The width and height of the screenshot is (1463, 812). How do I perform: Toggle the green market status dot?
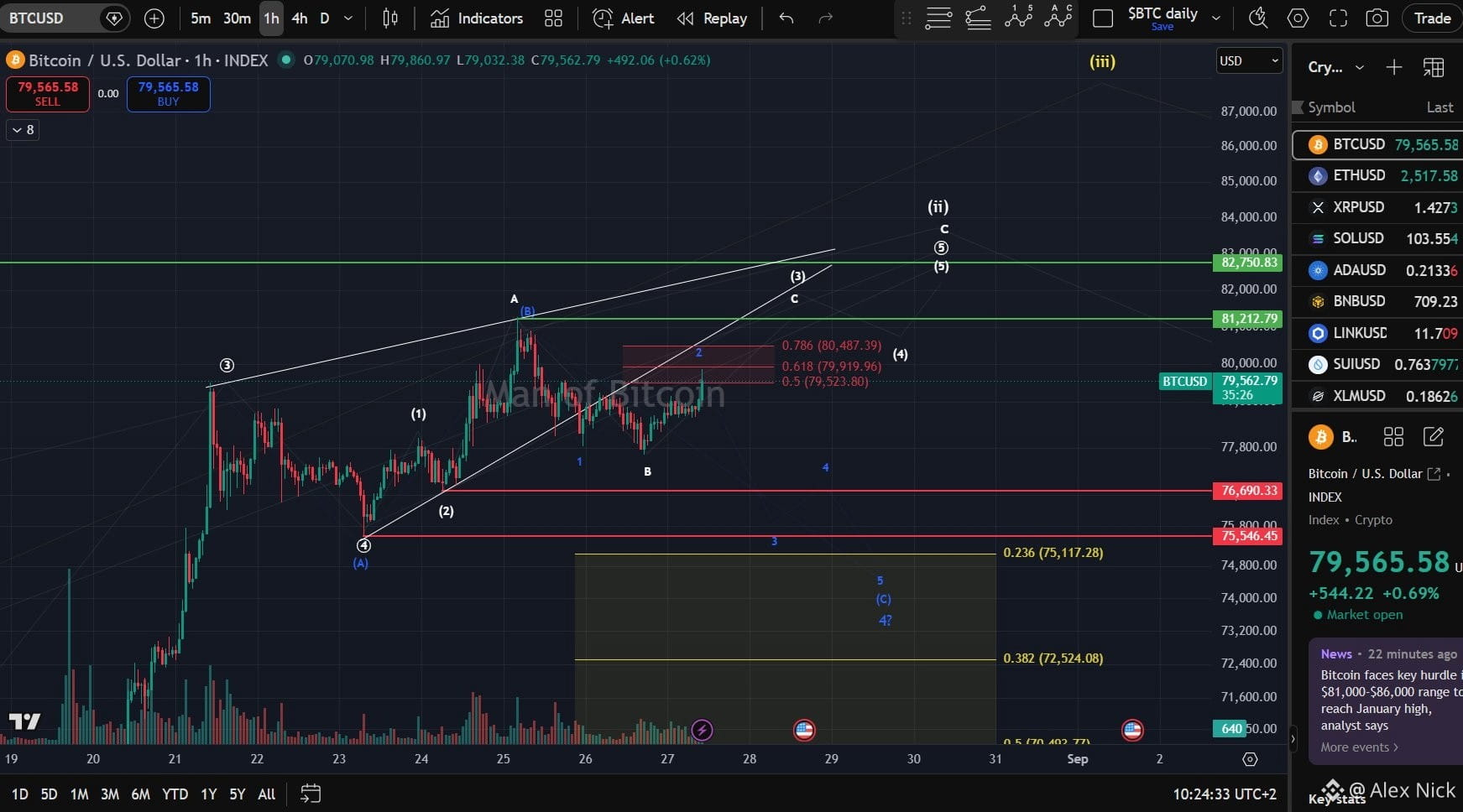[x=286, y=60]
